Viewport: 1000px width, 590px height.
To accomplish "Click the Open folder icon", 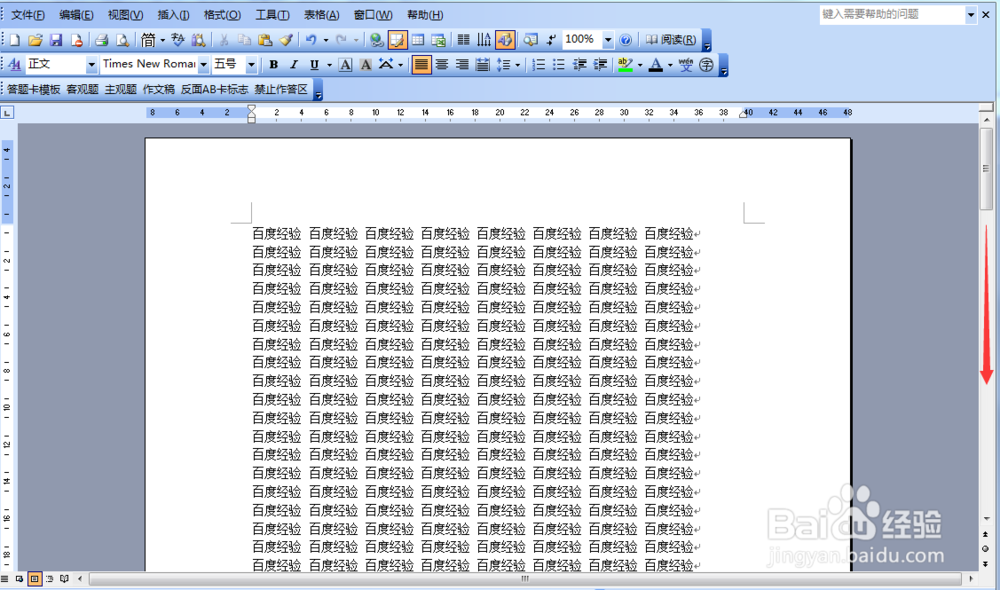I will tap(35, 40).
